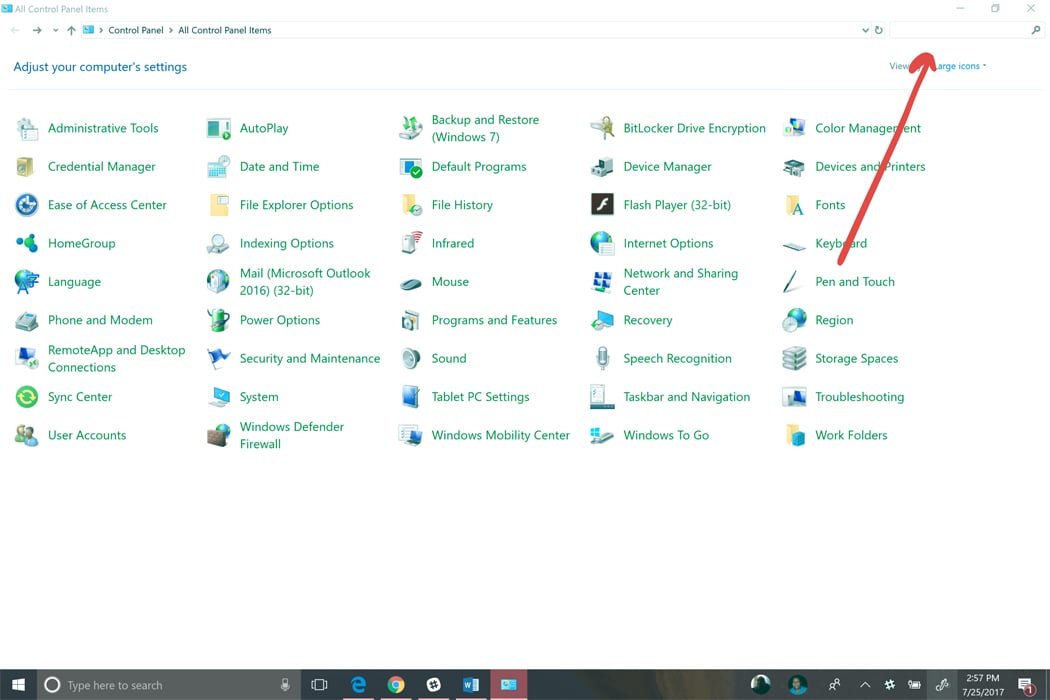Open Mouse settings
1050x700 pixels.
(x=449, y=281)
